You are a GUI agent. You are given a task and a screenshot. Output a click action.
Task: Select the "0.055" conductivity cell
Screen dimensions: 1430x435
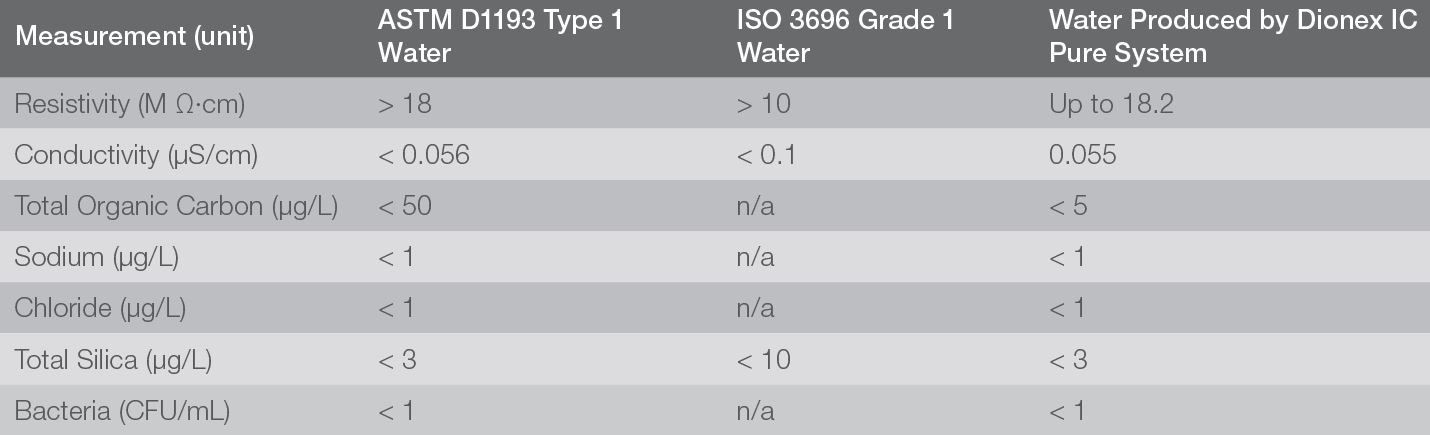pyautogui.click(x=1083, y=155)
